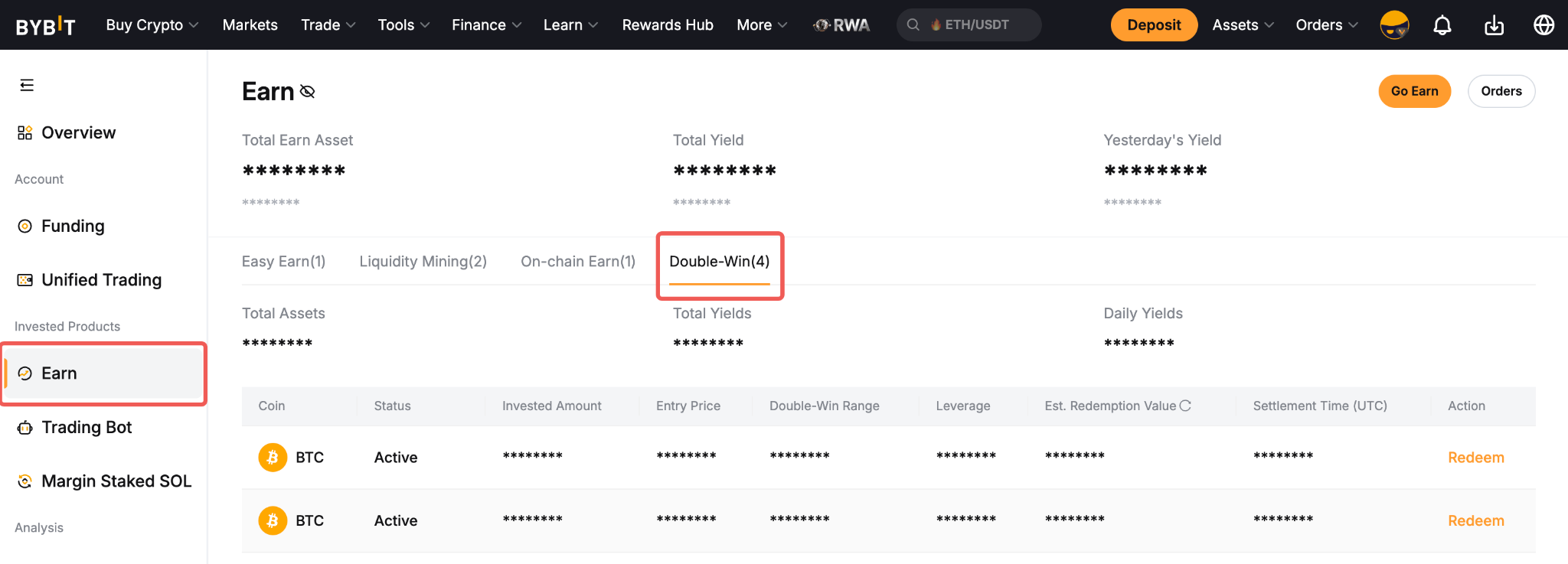Expand the Learn dropdown

[x=571, y=25]
